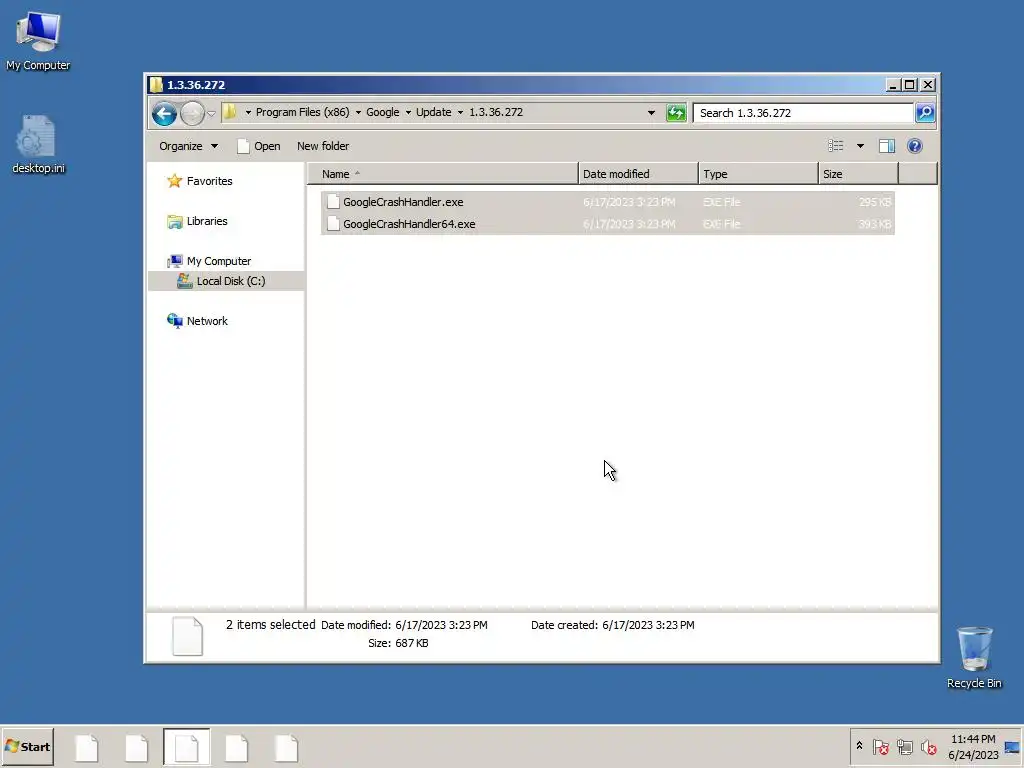Open the view options dropdown arrow
Viewport: 1024px width, 768px height.
pos(860,146)
